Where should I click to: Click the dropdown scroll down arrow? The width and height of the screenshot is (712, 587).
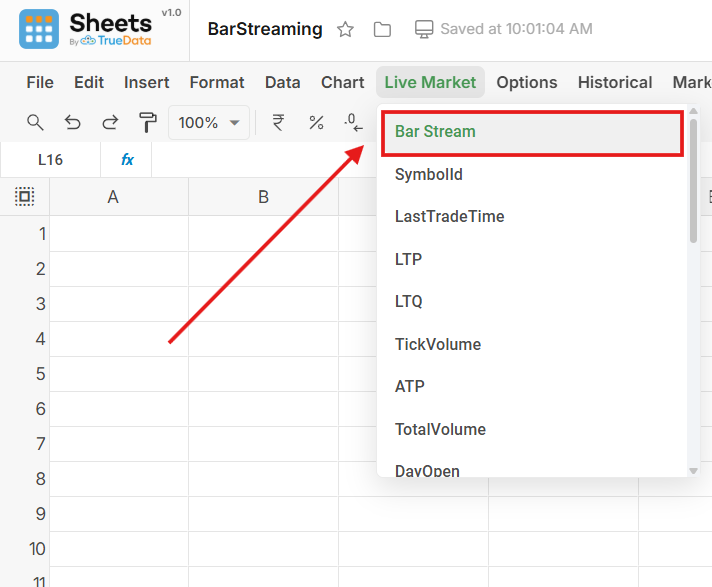[x=693, y=471]
